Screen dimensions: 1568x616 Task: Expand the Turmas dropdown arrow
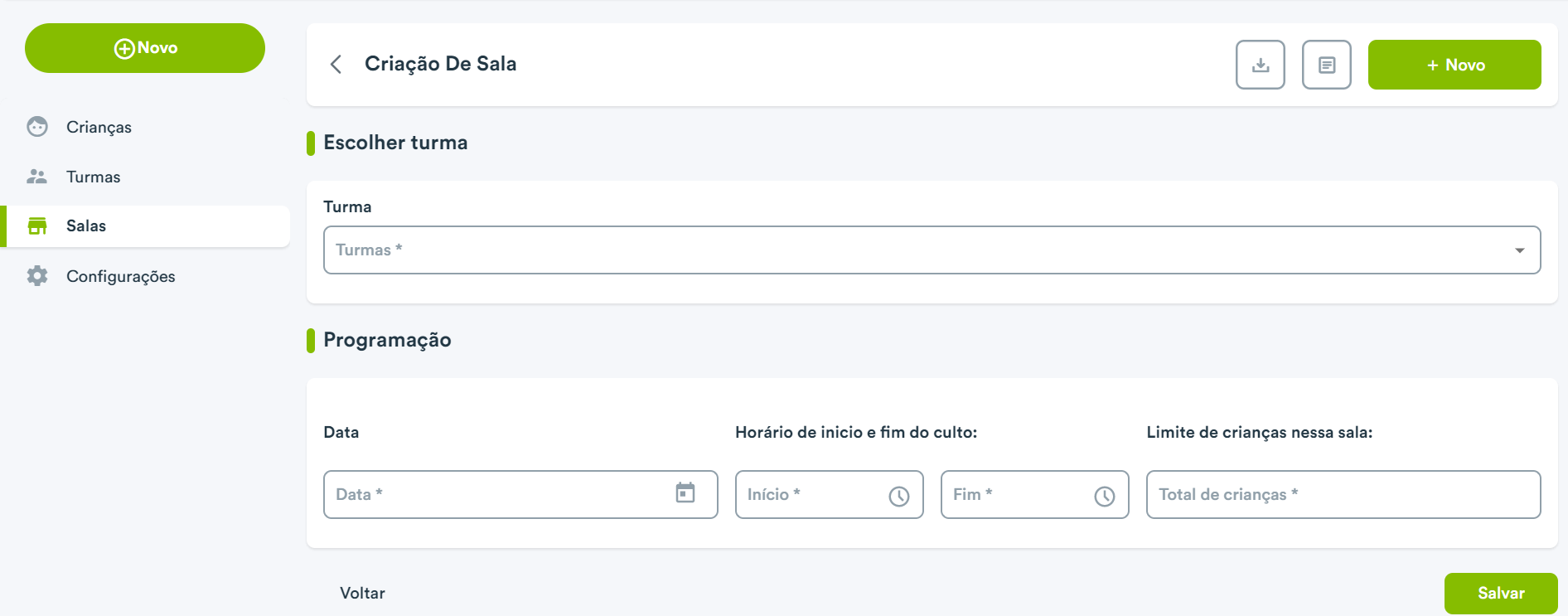(x=1520, y=250)
